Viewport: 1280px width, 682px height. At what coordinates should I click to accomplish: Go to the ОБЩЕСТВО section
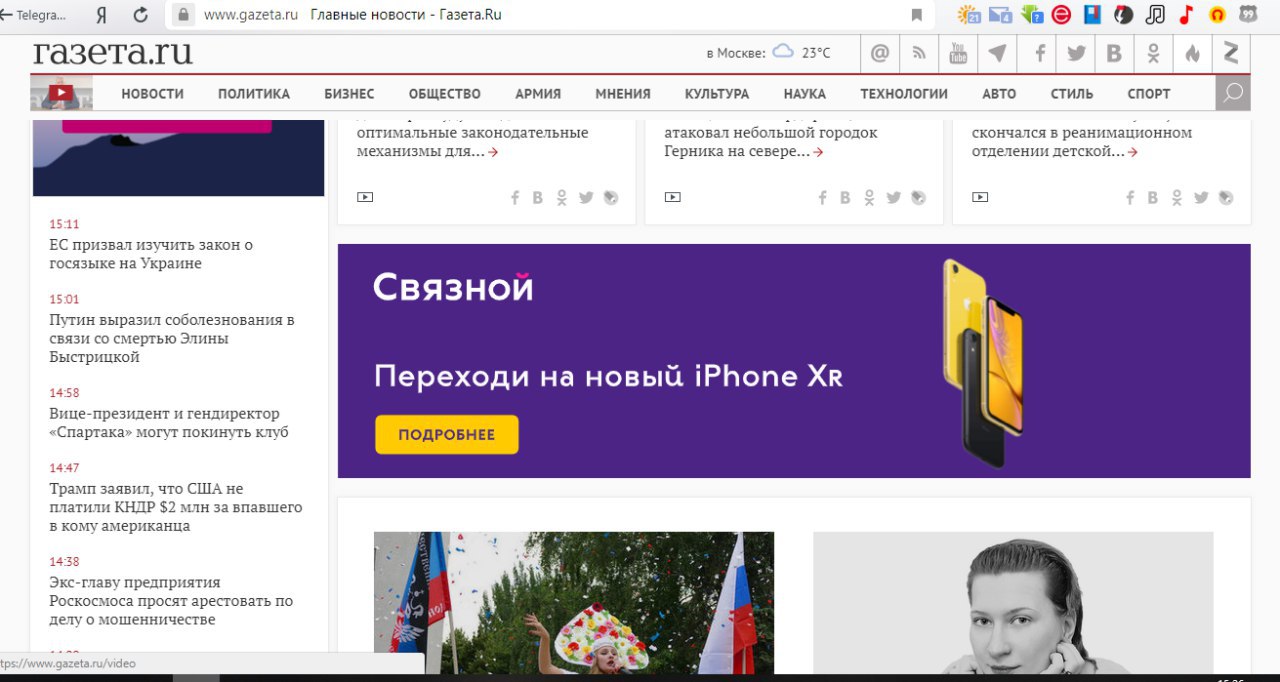click(445, 94)
